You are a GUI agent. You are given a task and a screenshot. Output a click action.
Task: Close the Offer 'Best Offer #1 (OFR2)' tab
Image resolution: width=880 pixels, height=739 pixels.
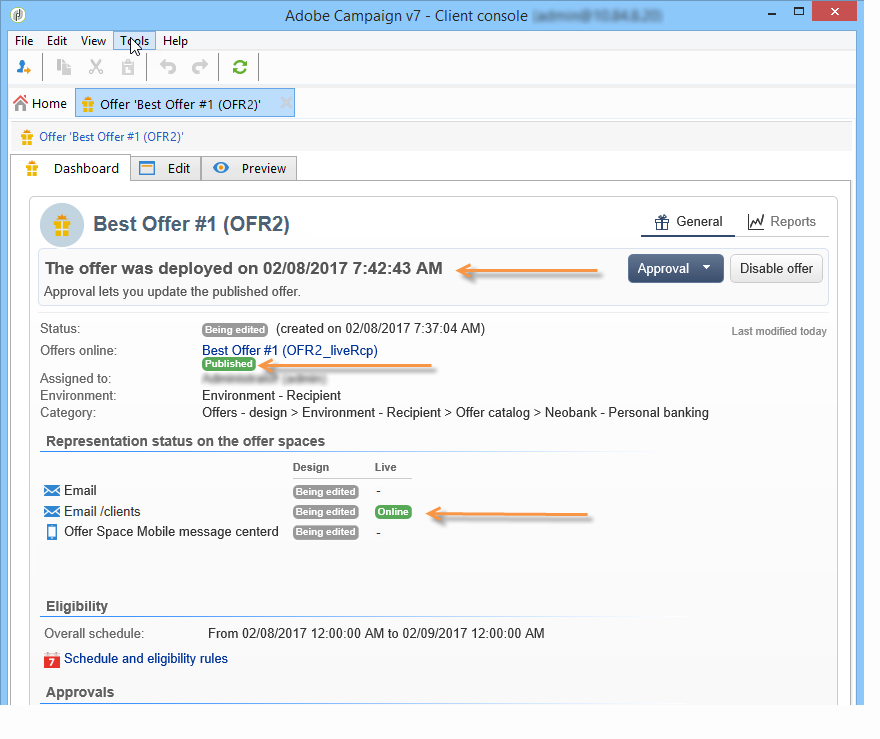(x=286, y=103)
